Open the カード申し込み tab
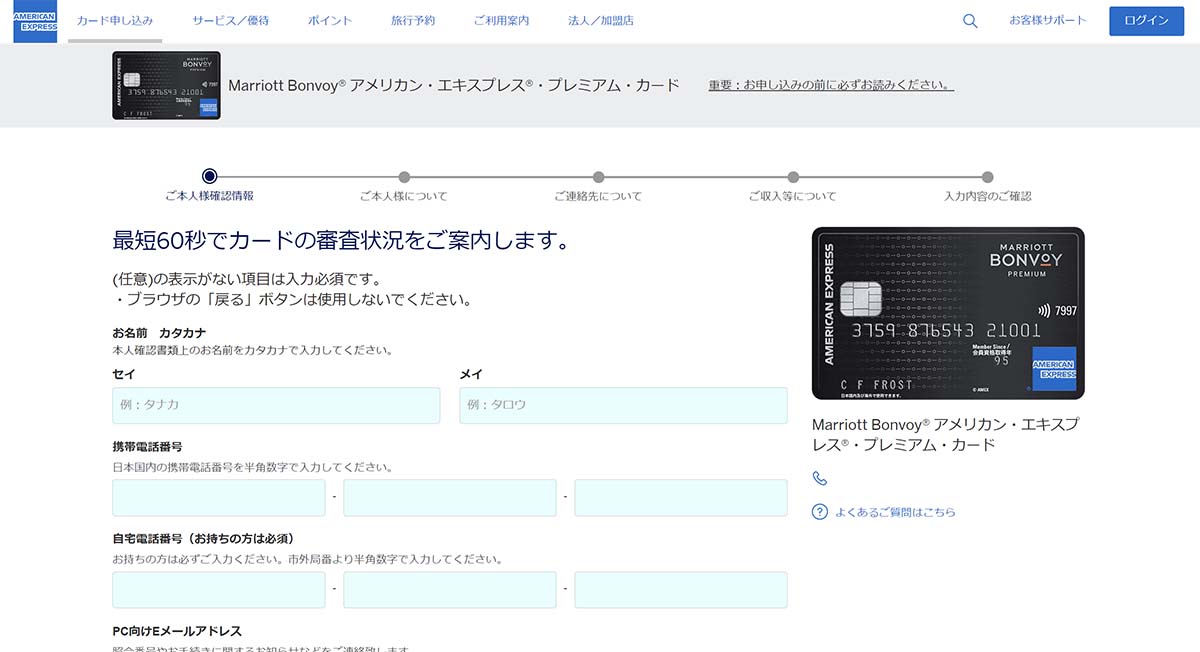 [x=115, y=21]
